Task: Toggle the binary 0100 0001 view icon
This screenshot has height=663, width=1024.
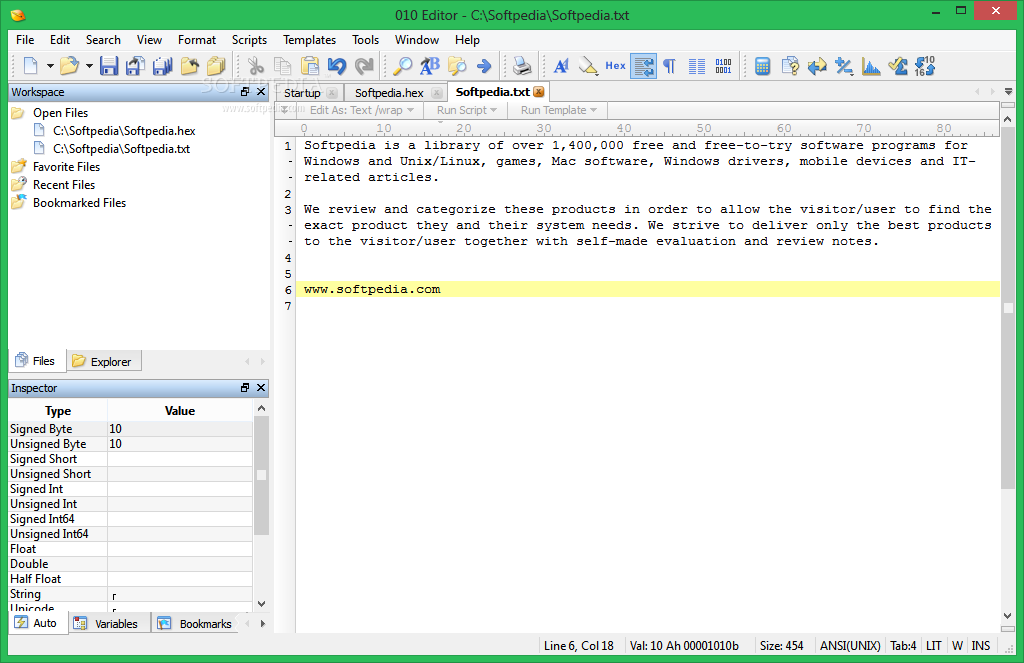Action: pos(724,66)
